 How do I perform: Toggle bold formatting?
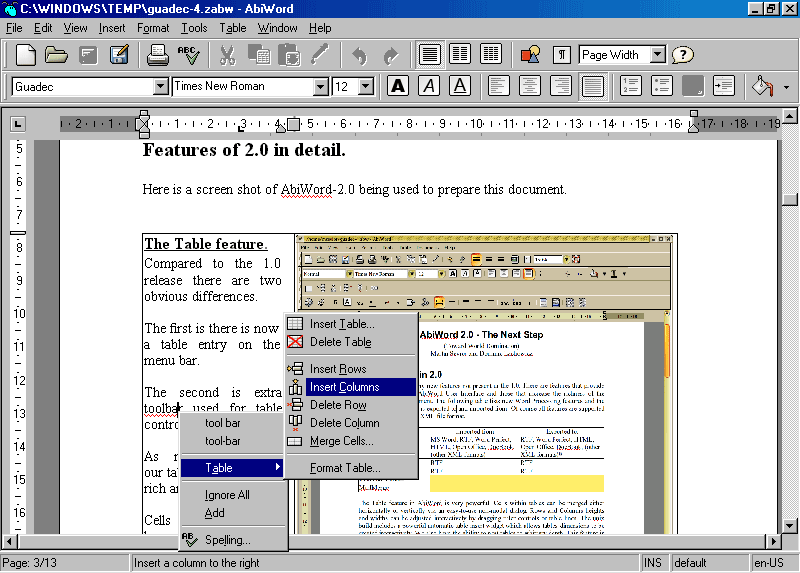click(x=398, y=86)
